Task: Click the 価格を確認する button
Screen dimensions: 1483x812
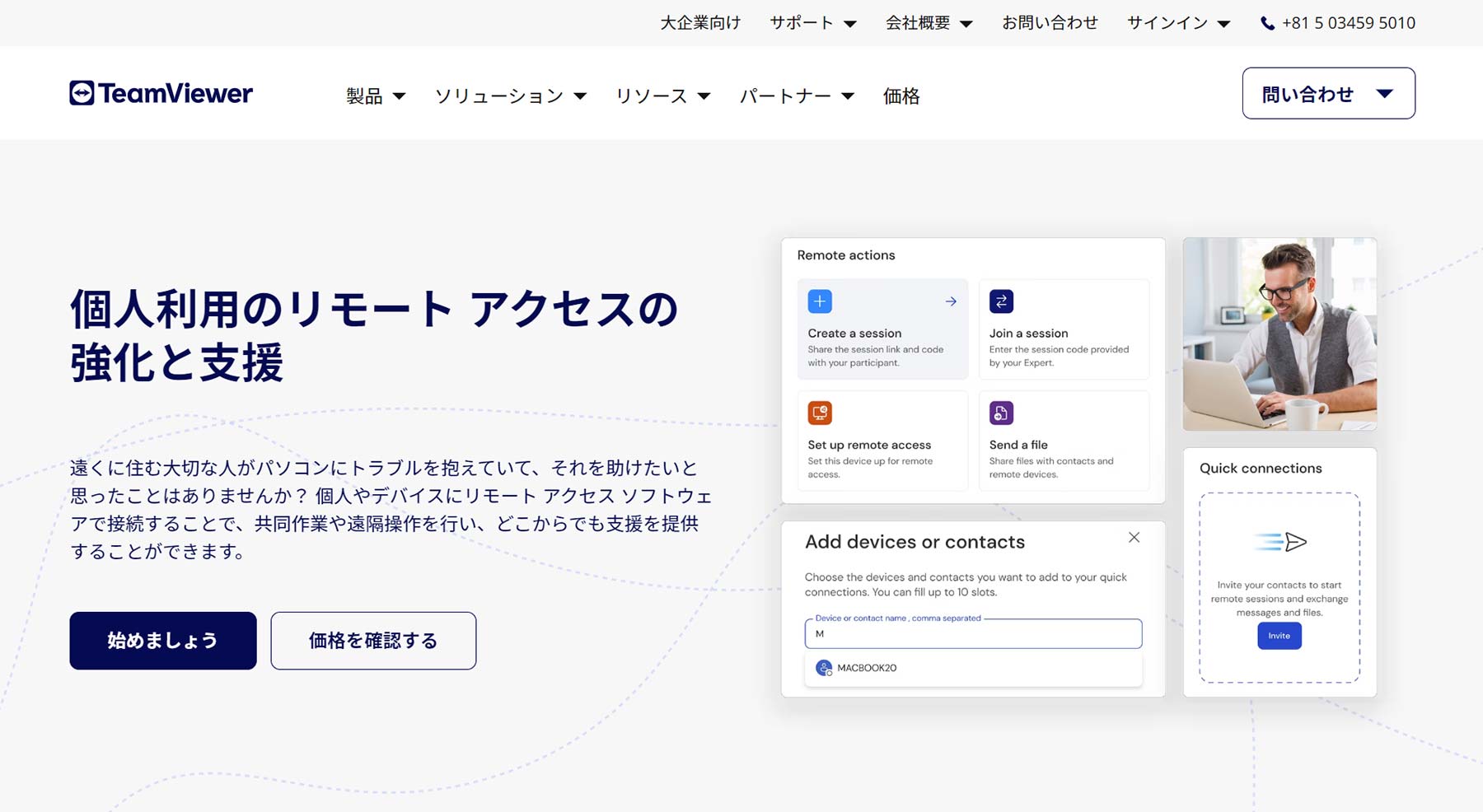Action: (x=373, y=641)
